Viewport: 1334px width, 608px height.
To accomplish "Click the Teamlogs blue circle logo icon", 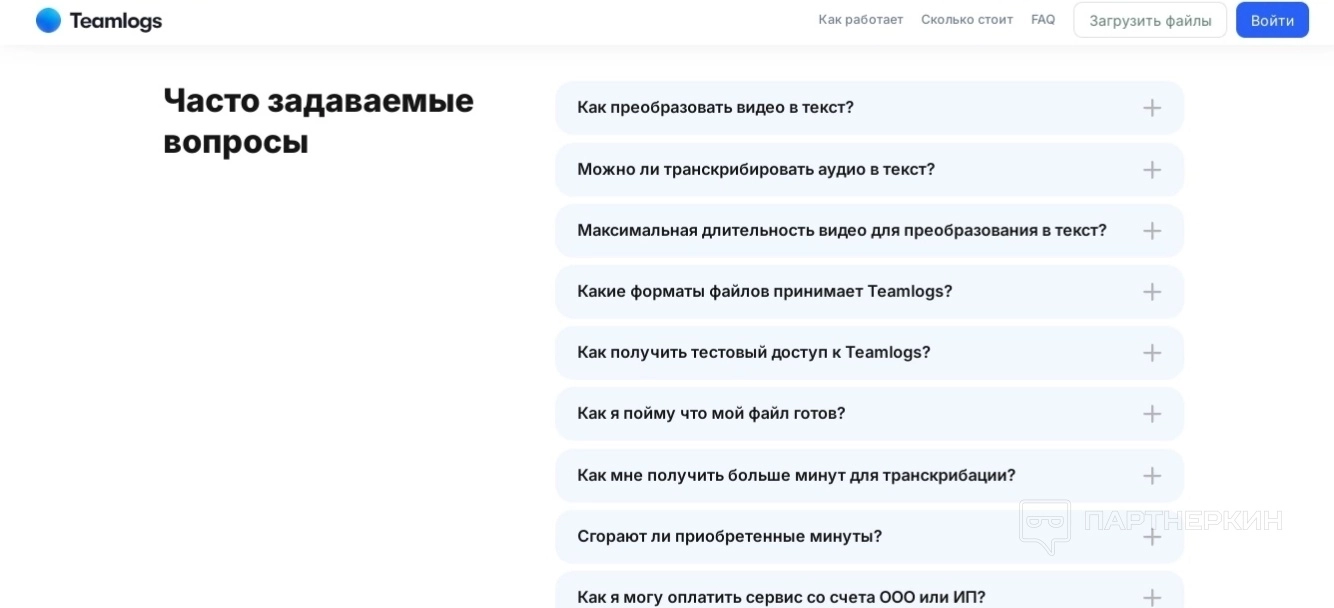I will (48, 20).
